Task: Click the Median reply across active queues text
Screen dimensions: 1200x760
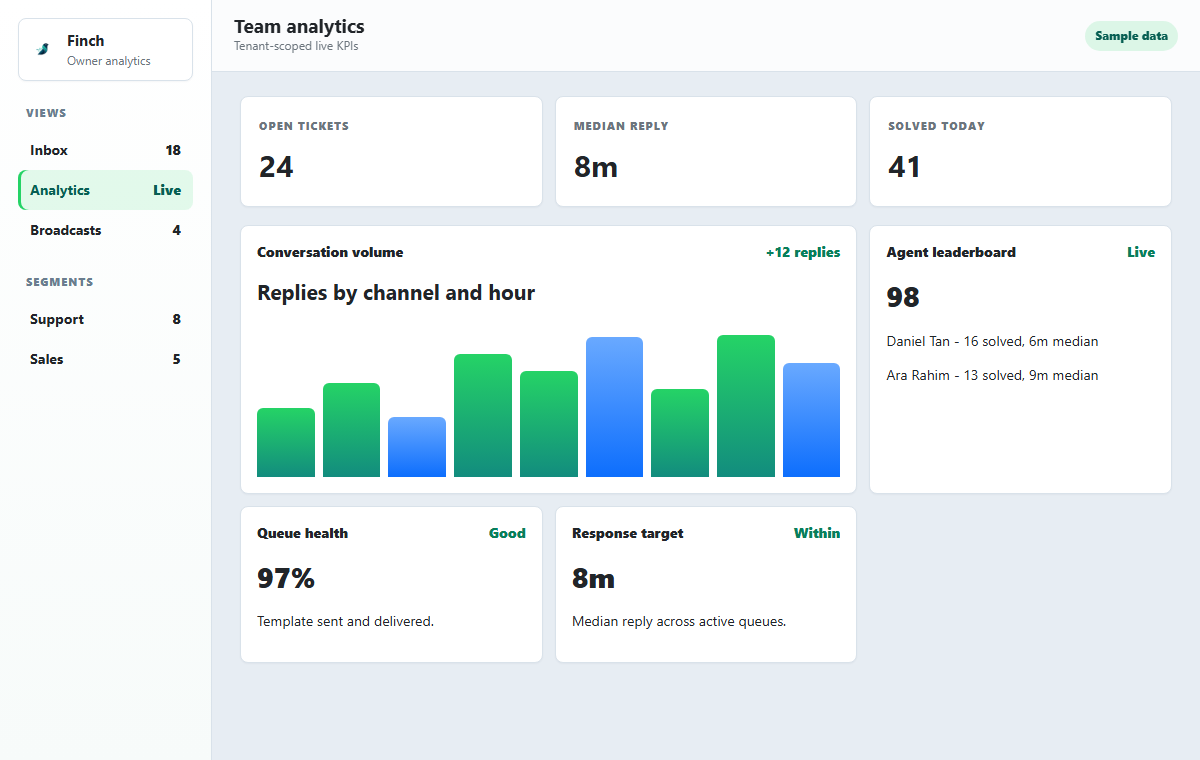Action: click(x=679, y=621)
